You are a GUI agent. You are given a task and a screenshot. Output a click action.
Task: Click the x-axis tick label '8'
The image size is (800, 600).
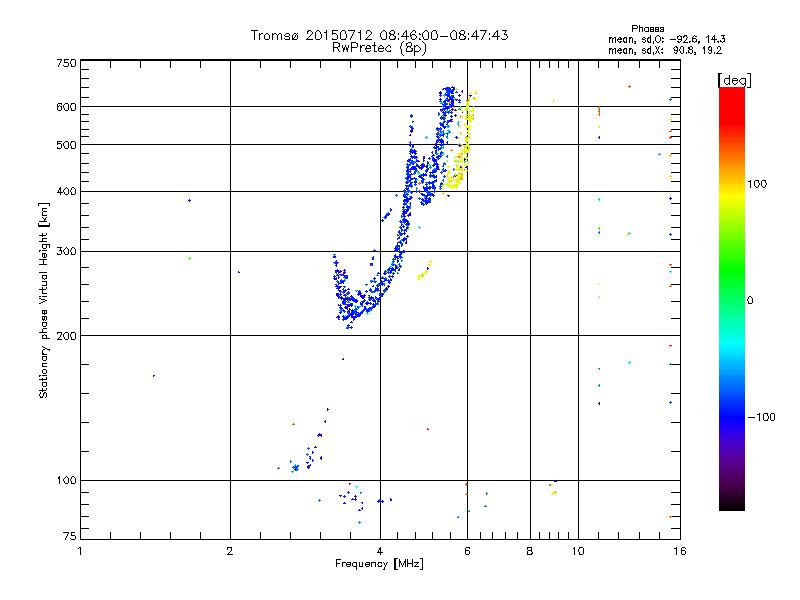click(x=530, y=551)
